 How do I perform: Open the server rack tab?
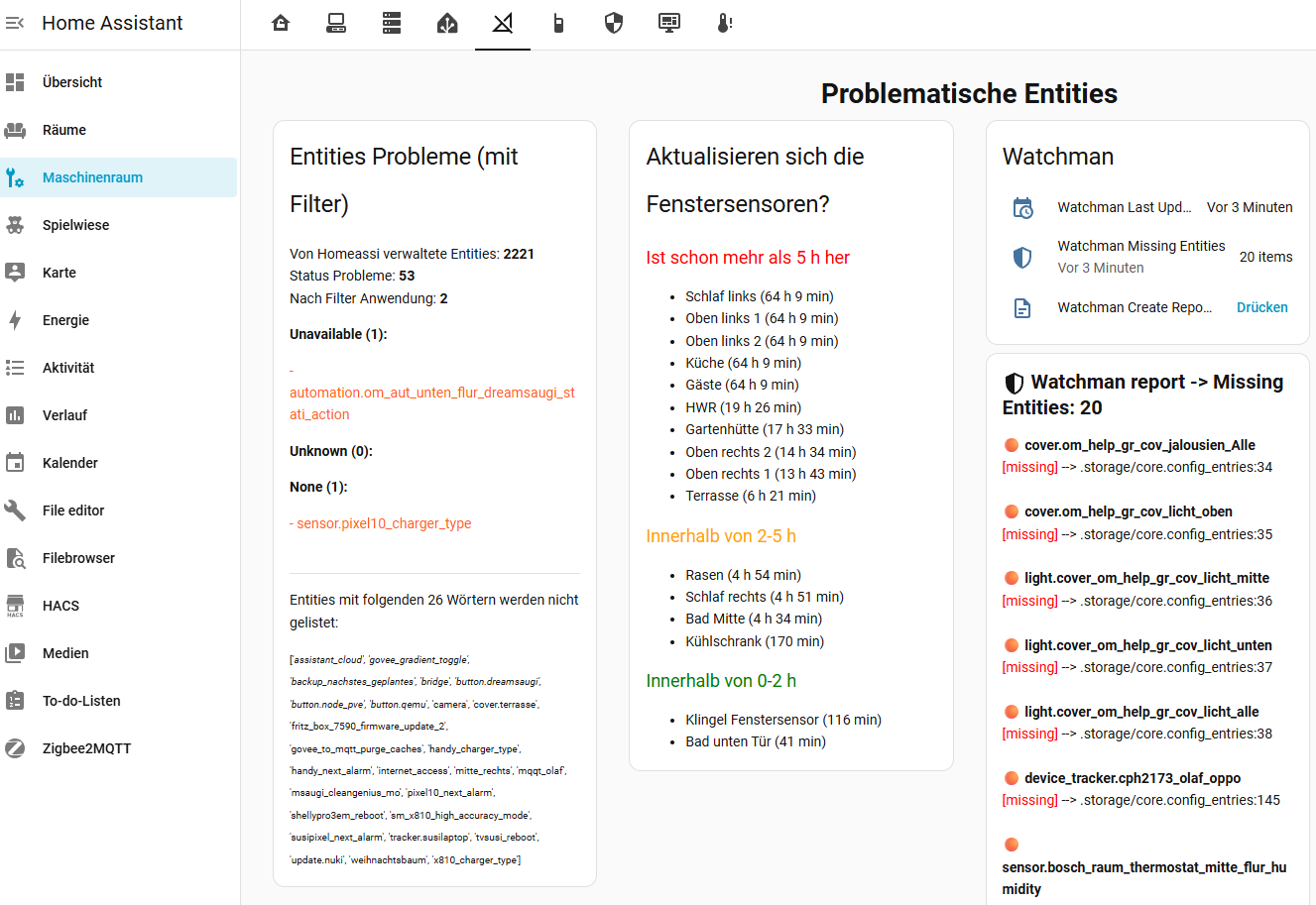tap(392, 23)
